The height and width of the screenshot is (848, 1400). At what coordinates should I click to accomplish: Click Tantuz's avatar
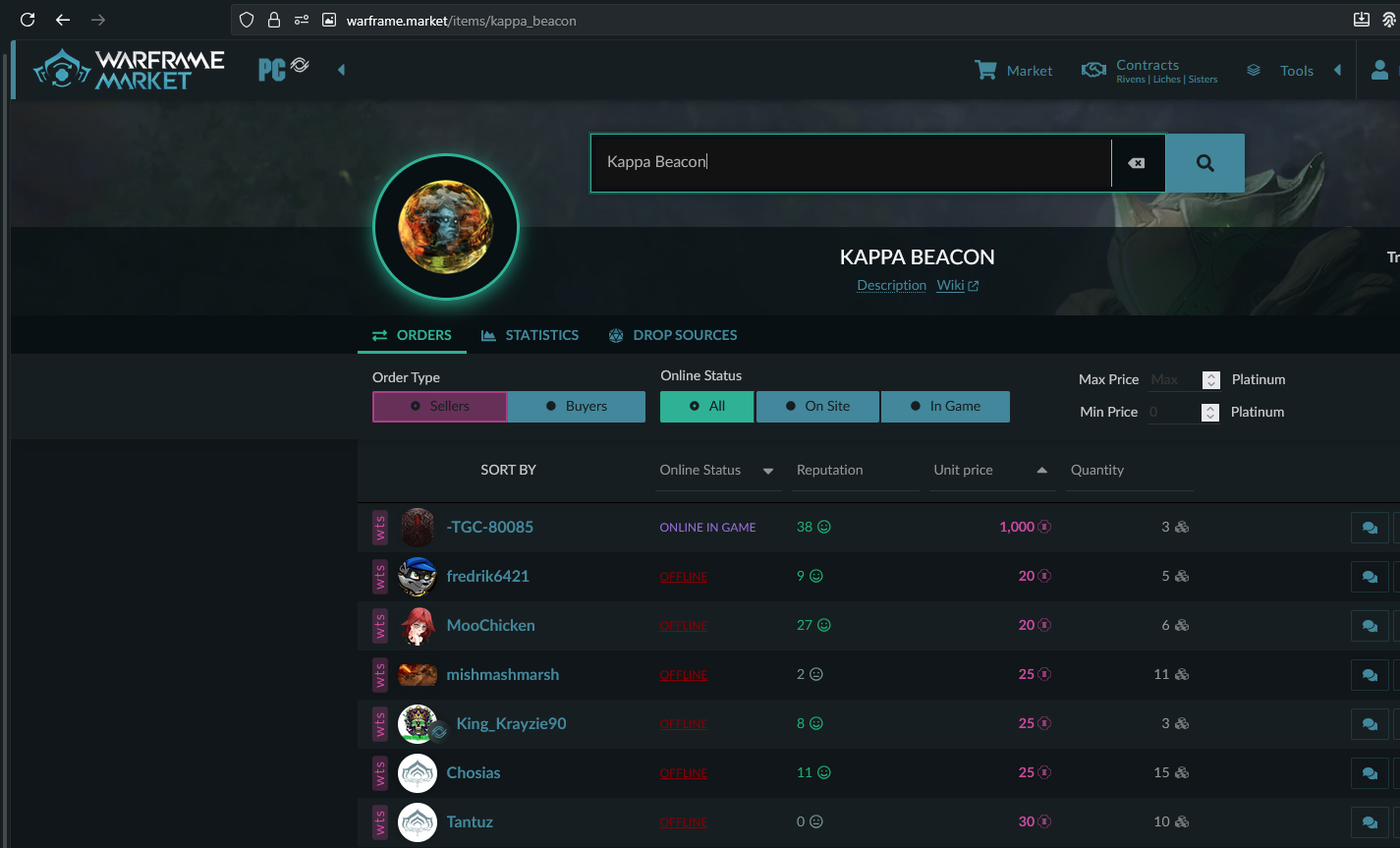418,822
